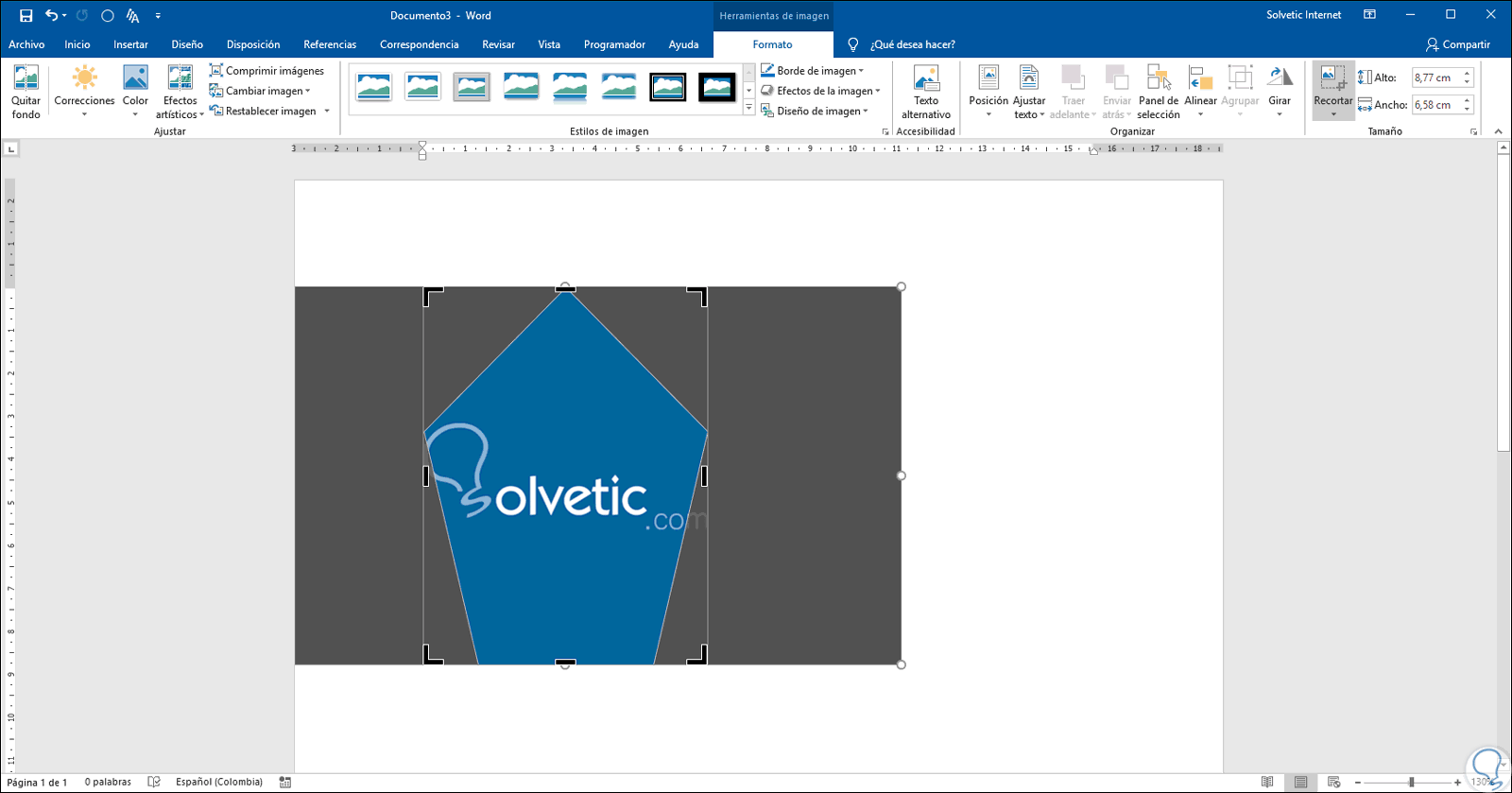Click the zoom slider handle
Screen dimensions: 1512x793
[x=1411, y=782]
